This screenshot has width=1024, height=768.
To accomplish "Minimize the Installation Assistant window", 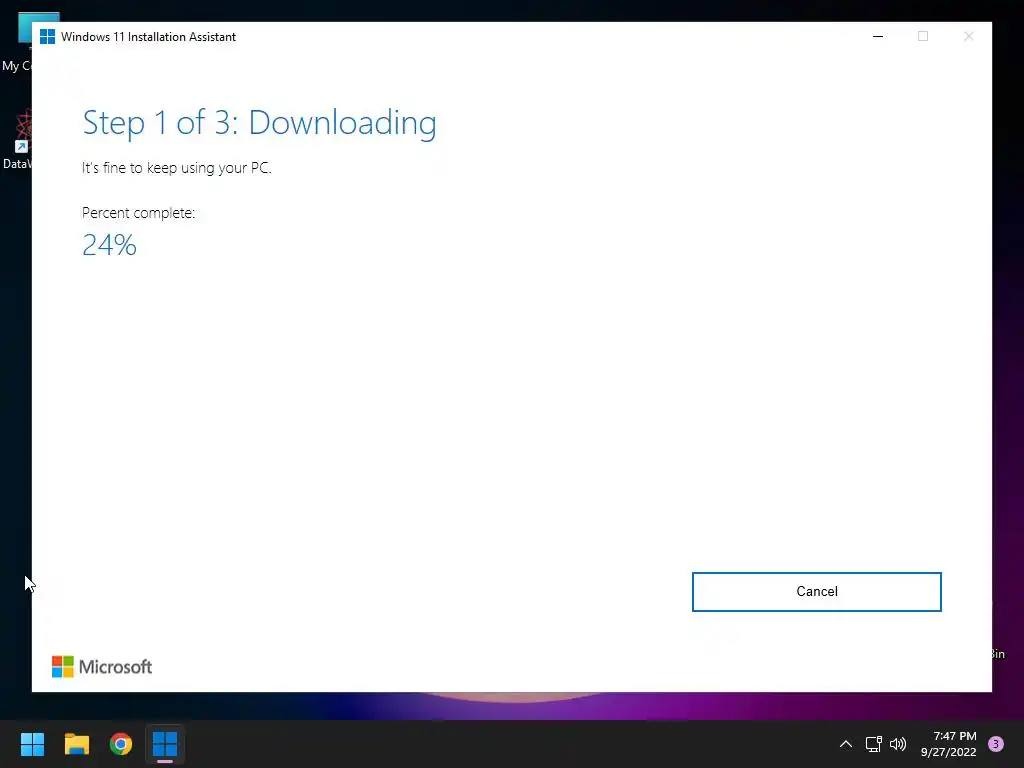I will [878, 37].
